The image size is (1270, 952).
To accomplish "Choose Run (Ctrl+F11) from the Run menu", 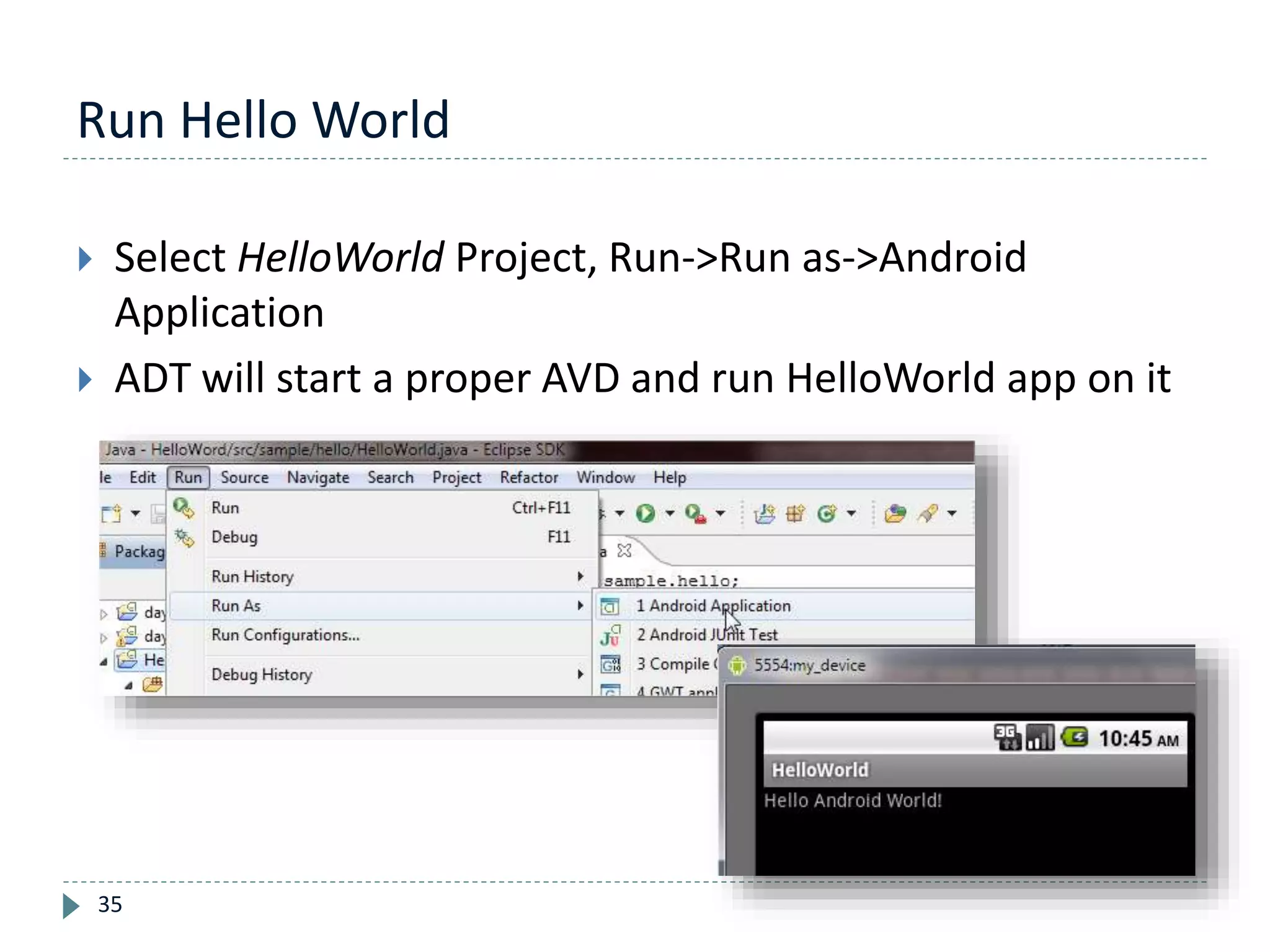I will pos(383,508).
